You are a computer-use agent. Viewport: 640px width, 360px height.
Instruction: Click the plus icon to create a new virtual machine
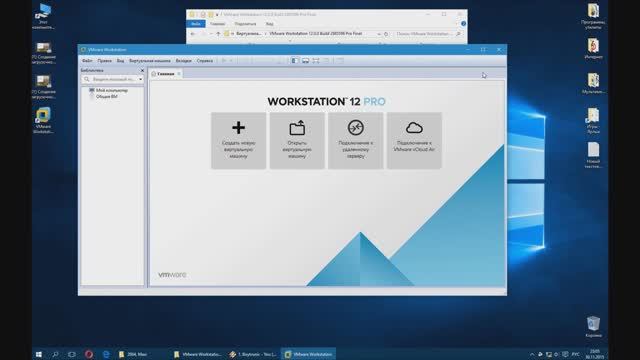point(238,128)
